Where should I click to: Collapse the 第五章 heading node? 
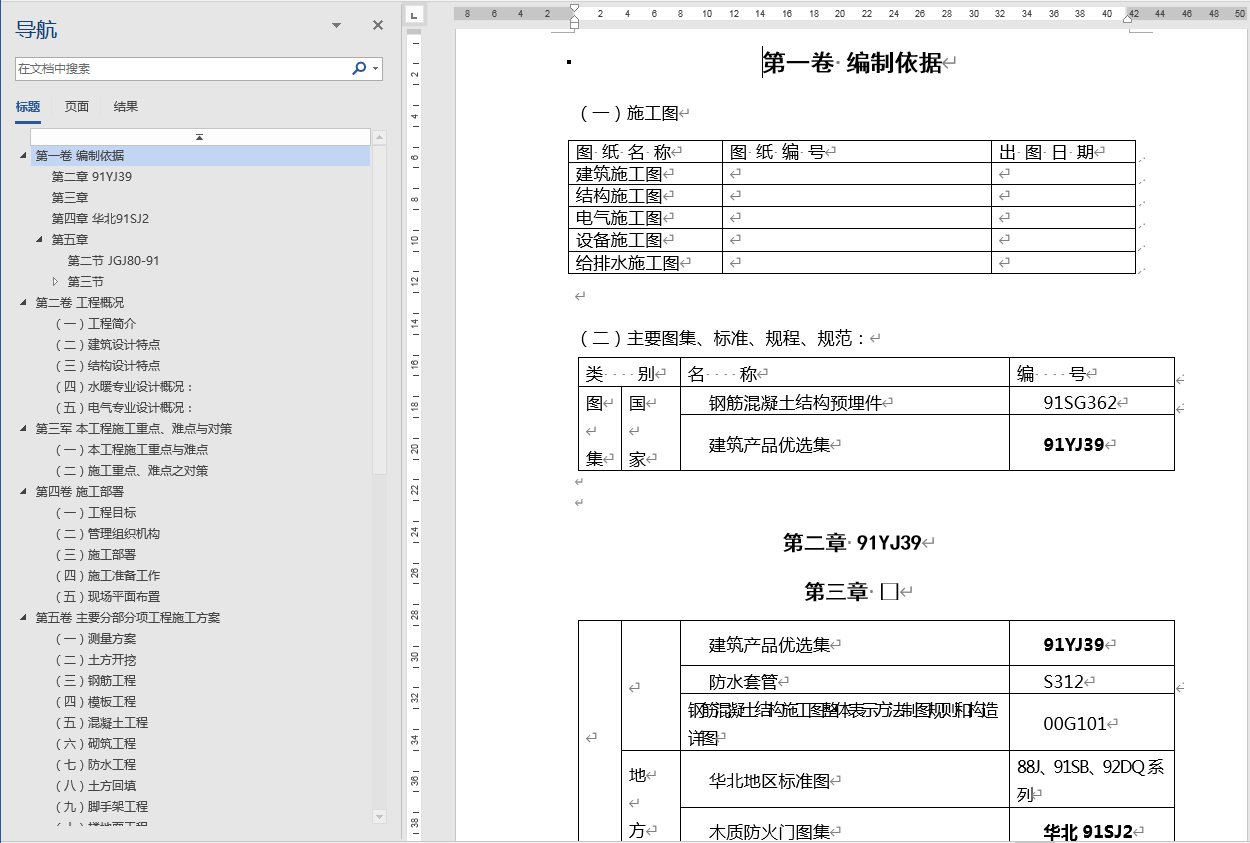(38, 239)
